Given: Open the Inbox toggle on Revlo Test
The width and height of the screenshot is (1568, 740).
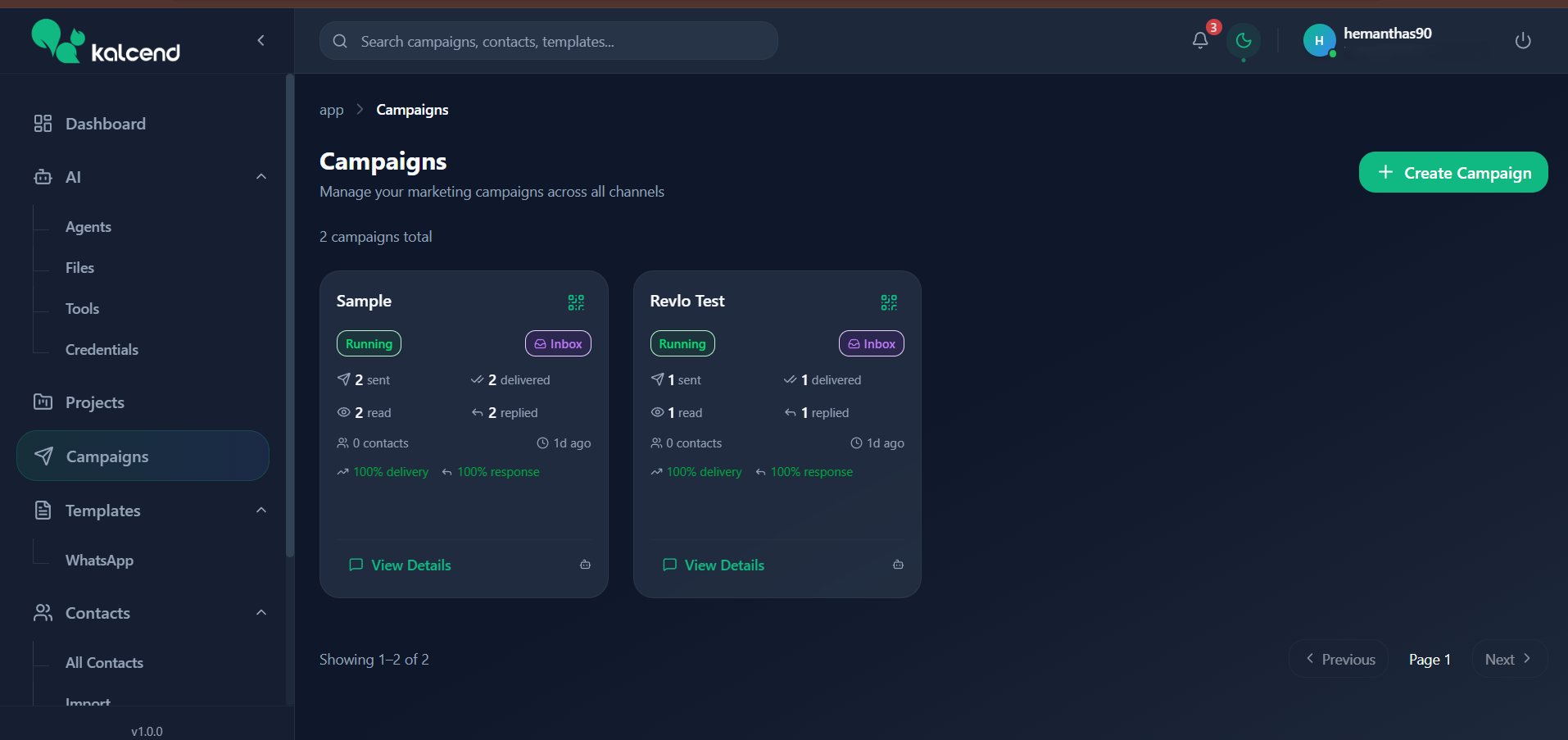Looking at the screenshot, I should pos(871,343).
